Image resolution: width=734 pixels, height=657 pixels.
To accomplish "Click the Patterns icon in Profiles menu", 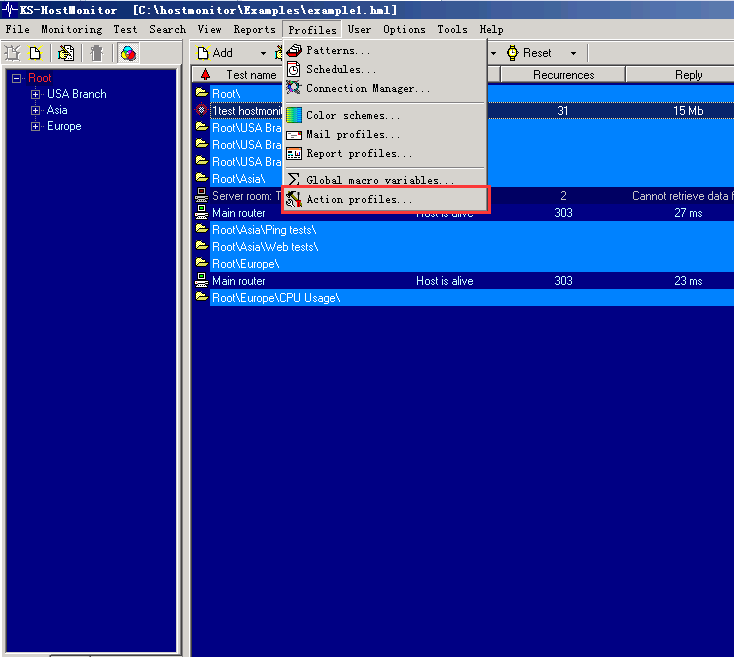I will 295,51.
